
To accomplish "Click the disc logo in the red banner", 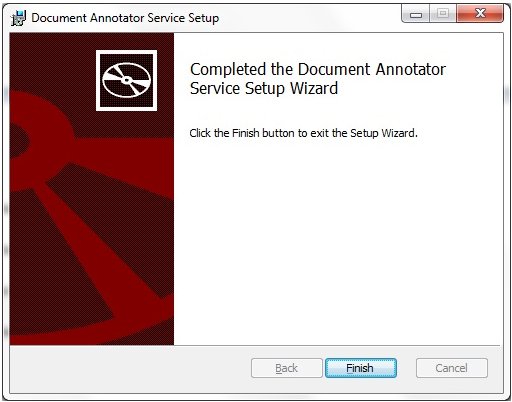I will point(126,80).
